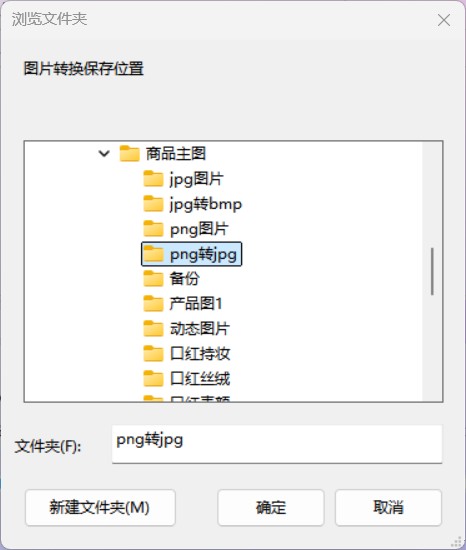Click the jpg图片 folder icon
Screen dimensions: 466x550
[x=153, y=179]
